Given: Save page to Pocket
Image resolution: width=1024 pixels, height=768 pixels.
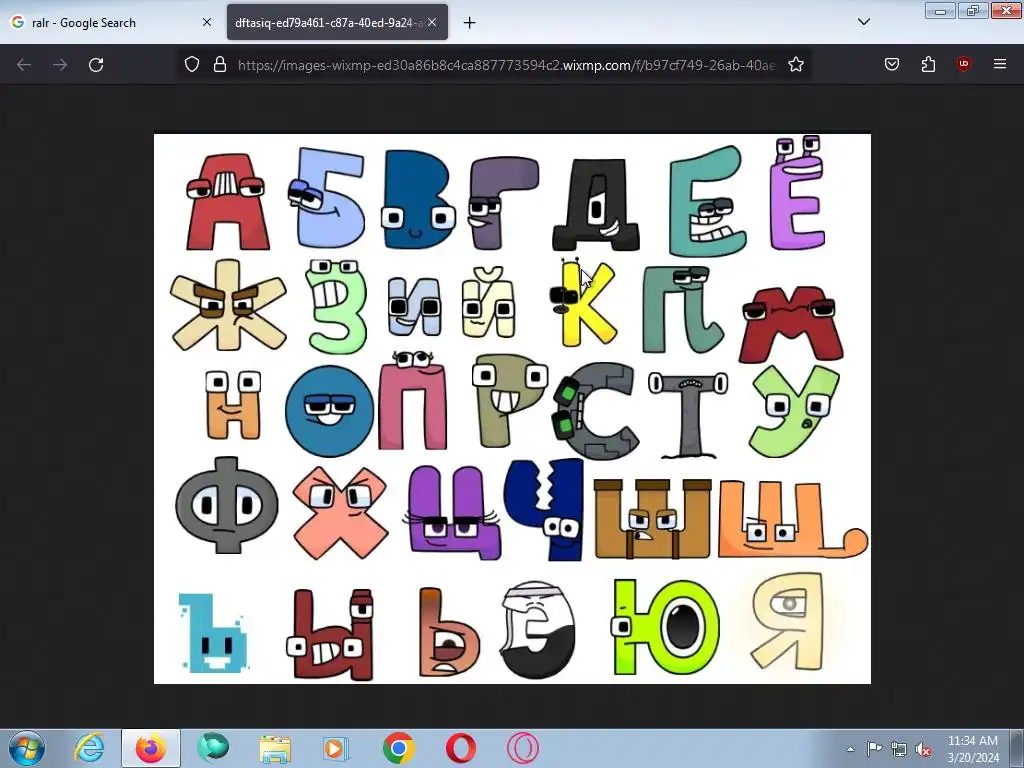Looking at the screenshot, I should pos(892,65).
